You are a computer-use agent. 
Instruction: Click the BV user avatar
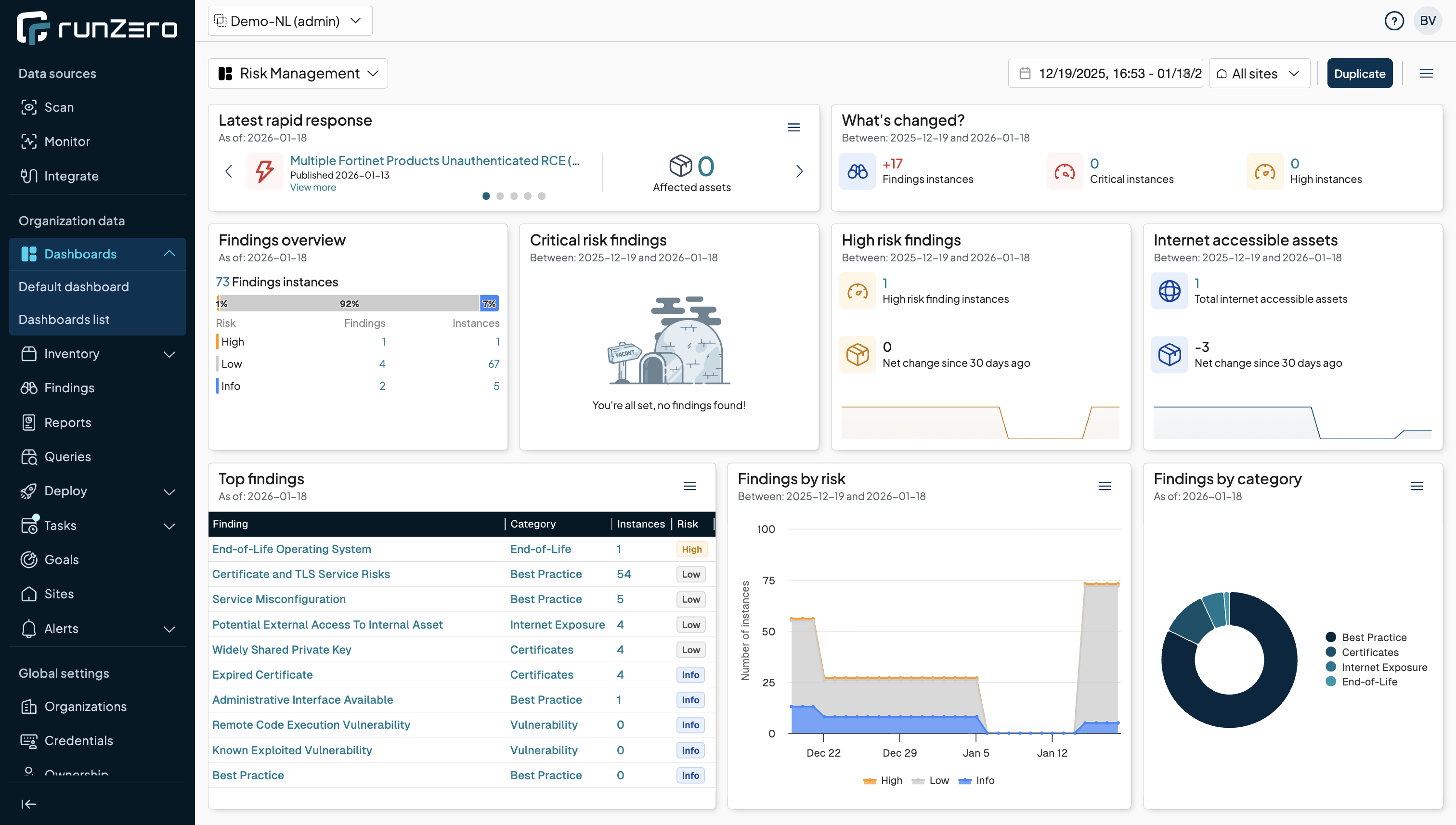click(x=1427, y=21)
